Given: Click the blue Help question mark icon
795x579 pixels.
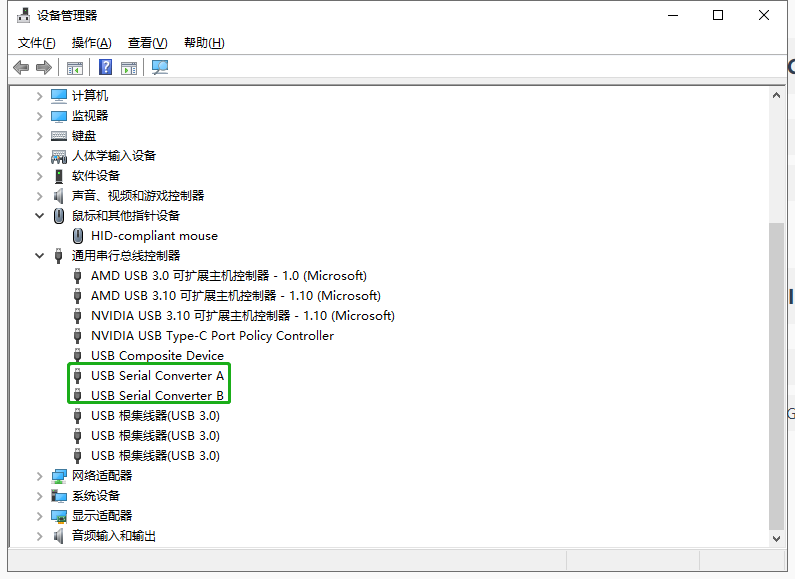Looking at the screenshot, I should point(105,67).
